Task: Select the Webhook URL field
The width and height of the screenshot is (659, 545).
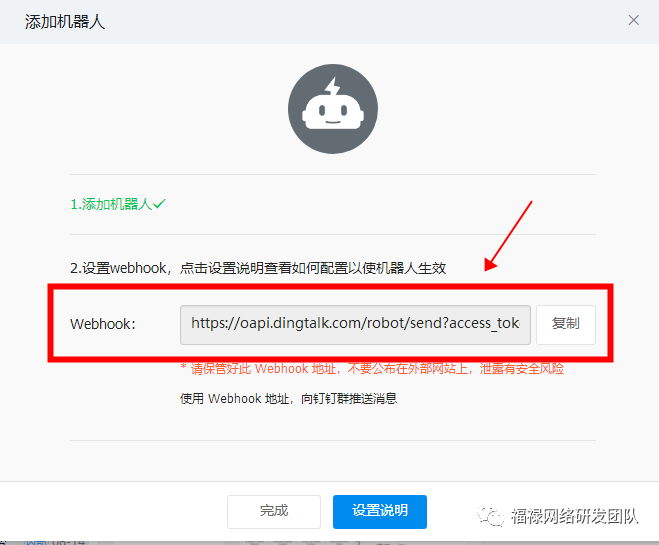Action: pyautogui.click(x=355, y=324)
